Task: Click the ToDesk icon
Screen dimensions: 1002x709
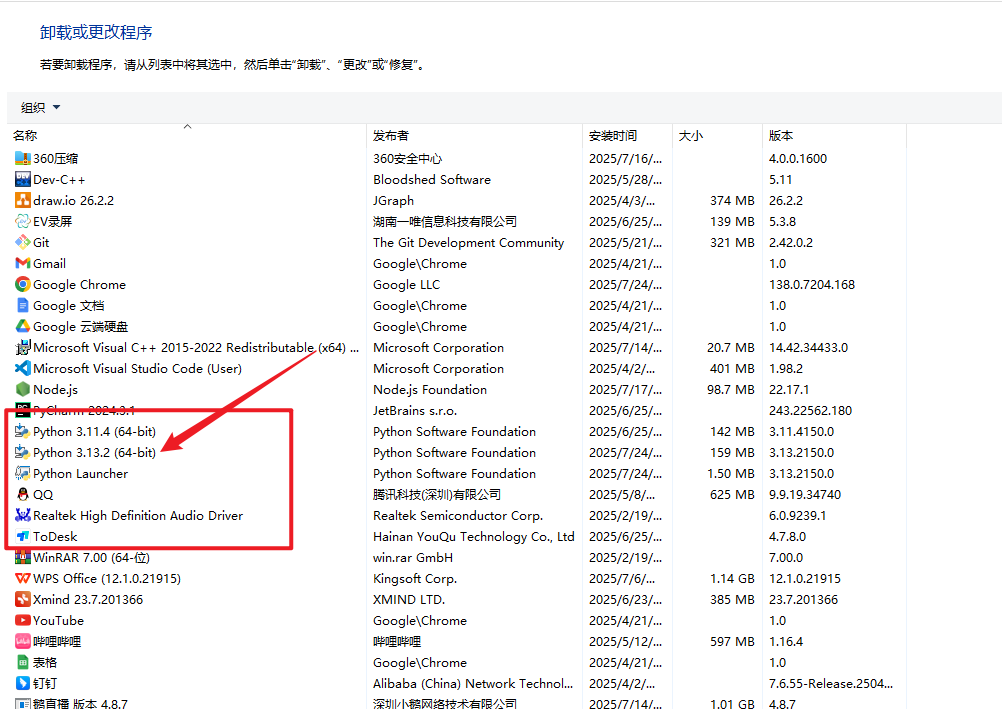Action: (22, 536)
